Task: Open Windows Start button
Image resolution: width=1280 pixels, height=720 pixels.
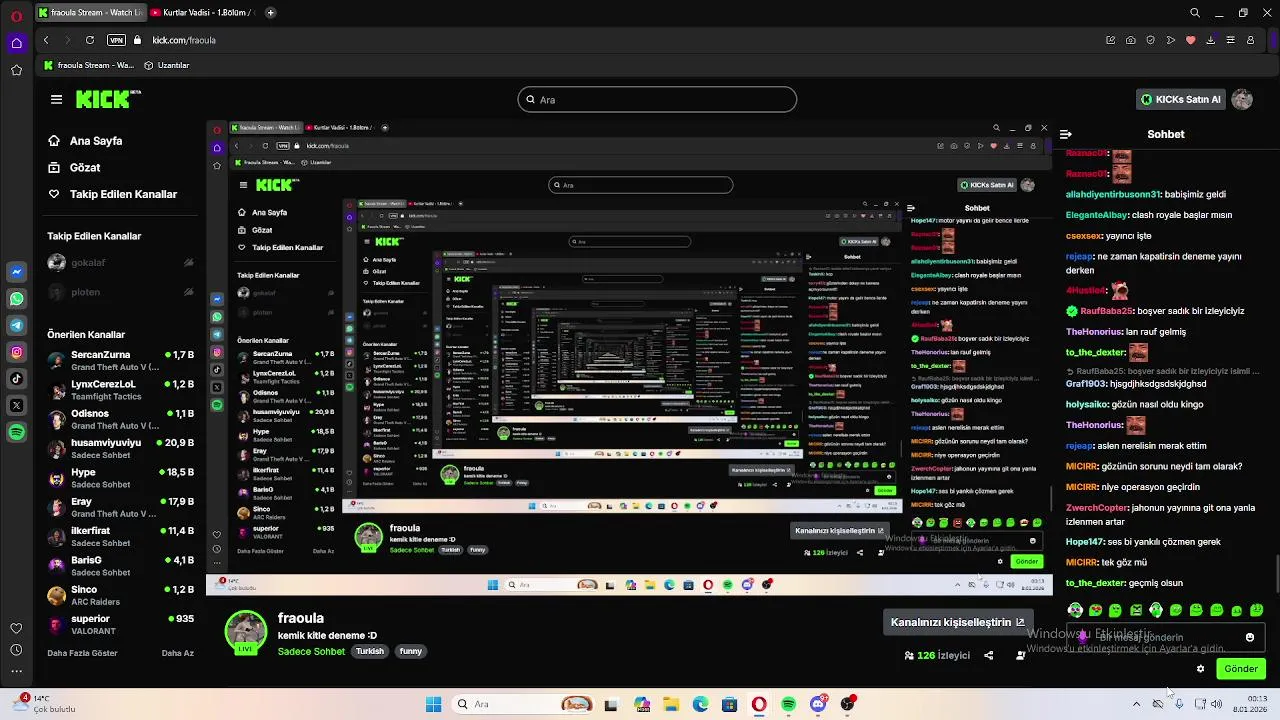Action: click(433, 704)
